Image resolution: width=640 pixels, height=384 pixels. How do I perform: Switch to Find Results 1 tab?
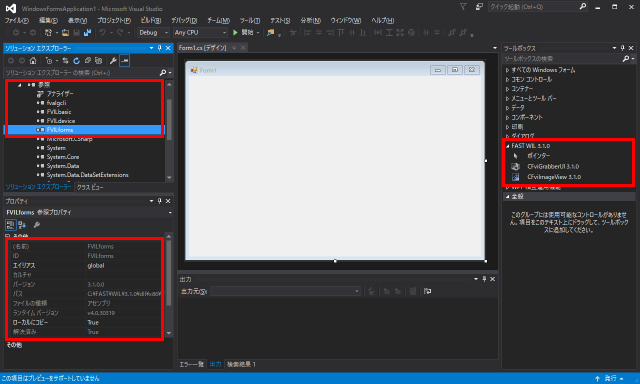(x=241, y=364)
